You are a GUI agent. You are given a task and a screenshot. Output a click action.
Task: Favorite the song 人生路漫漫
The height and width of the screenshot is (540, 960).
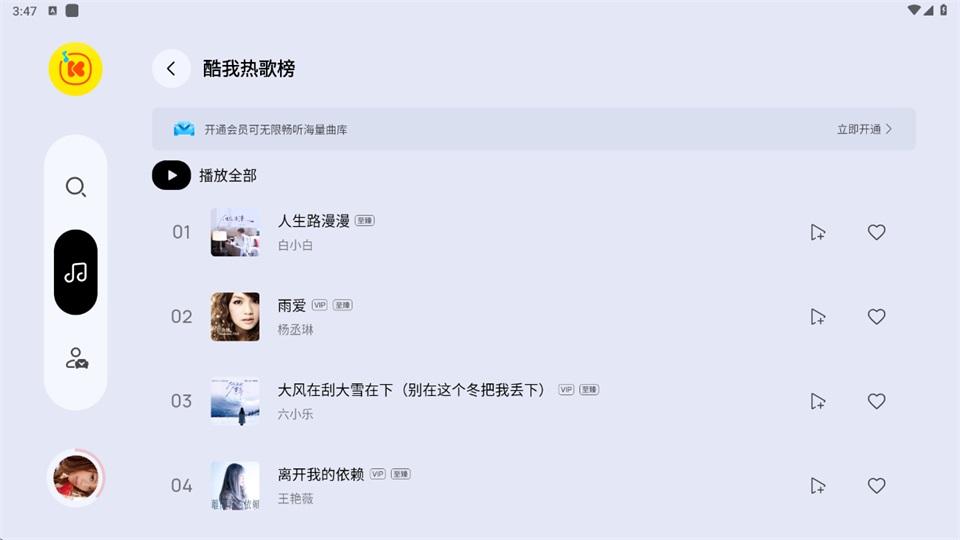point(876,232)
